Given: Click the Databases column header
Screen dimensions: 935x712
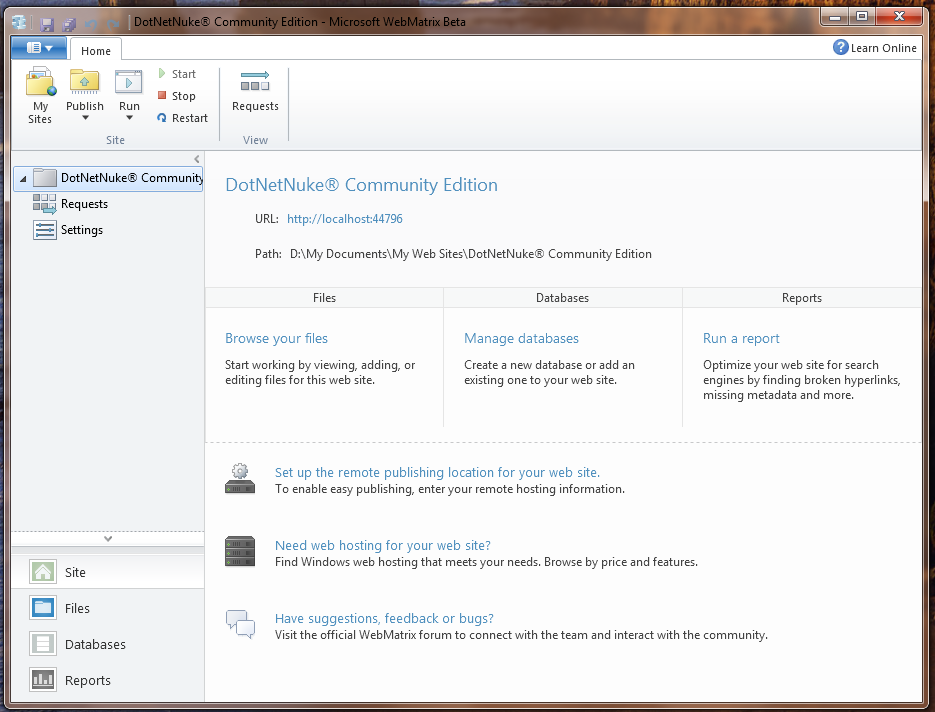Looking at the screenshot, I should pyautogui.click(x=562, y=298).
